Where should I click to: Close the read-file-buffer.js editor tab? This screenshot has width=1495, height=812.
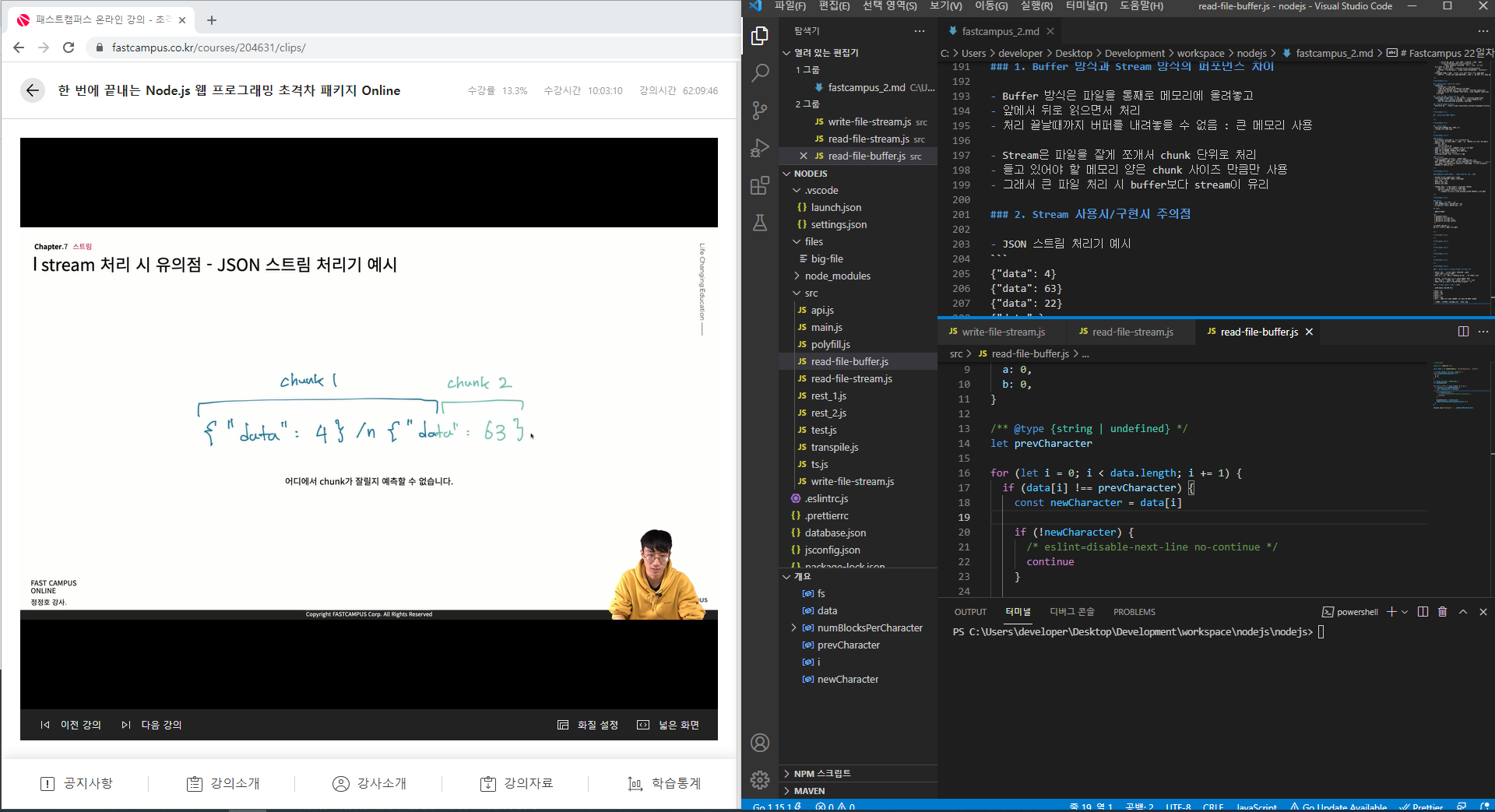(1309, 332)
